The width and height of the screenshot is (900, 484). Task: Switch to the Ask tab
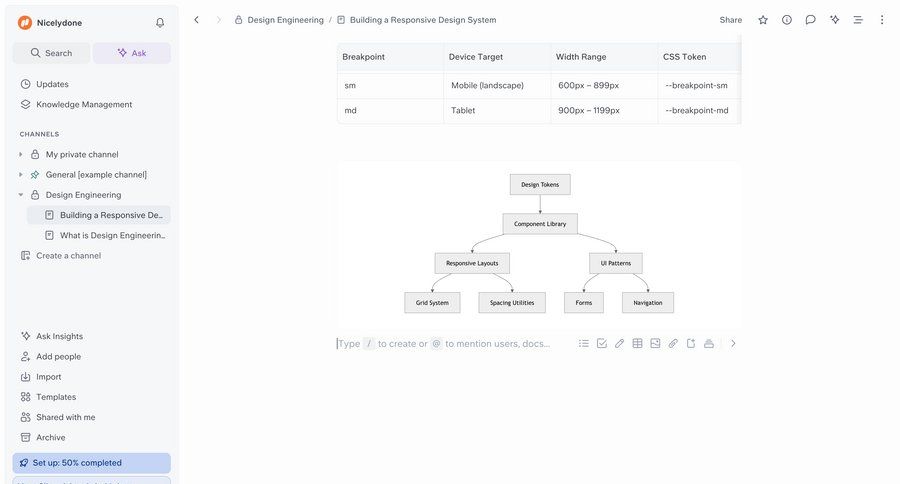click(x=132, y=53)
